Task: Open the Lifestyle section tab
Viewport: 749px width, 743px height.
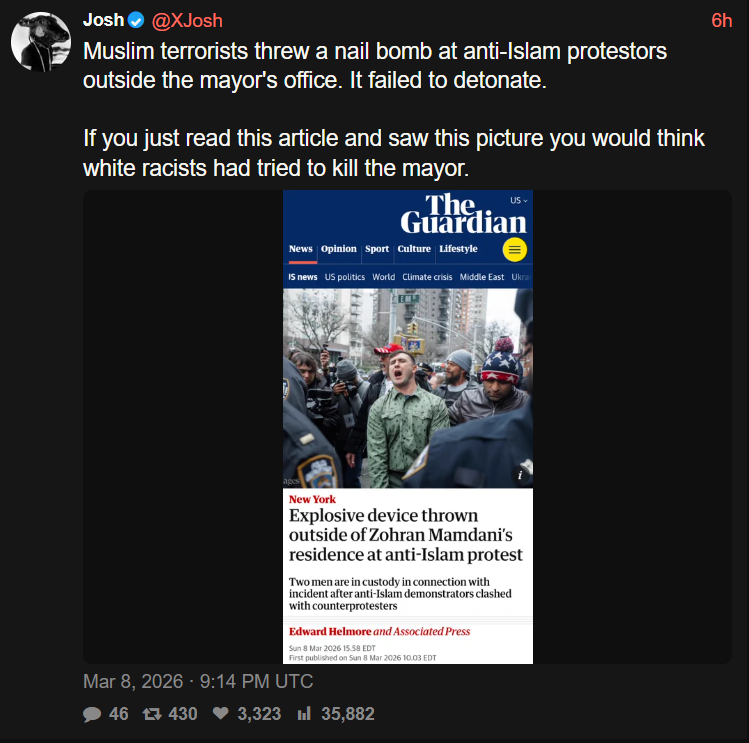Action: pyautogui.click(x=458, y=249)
